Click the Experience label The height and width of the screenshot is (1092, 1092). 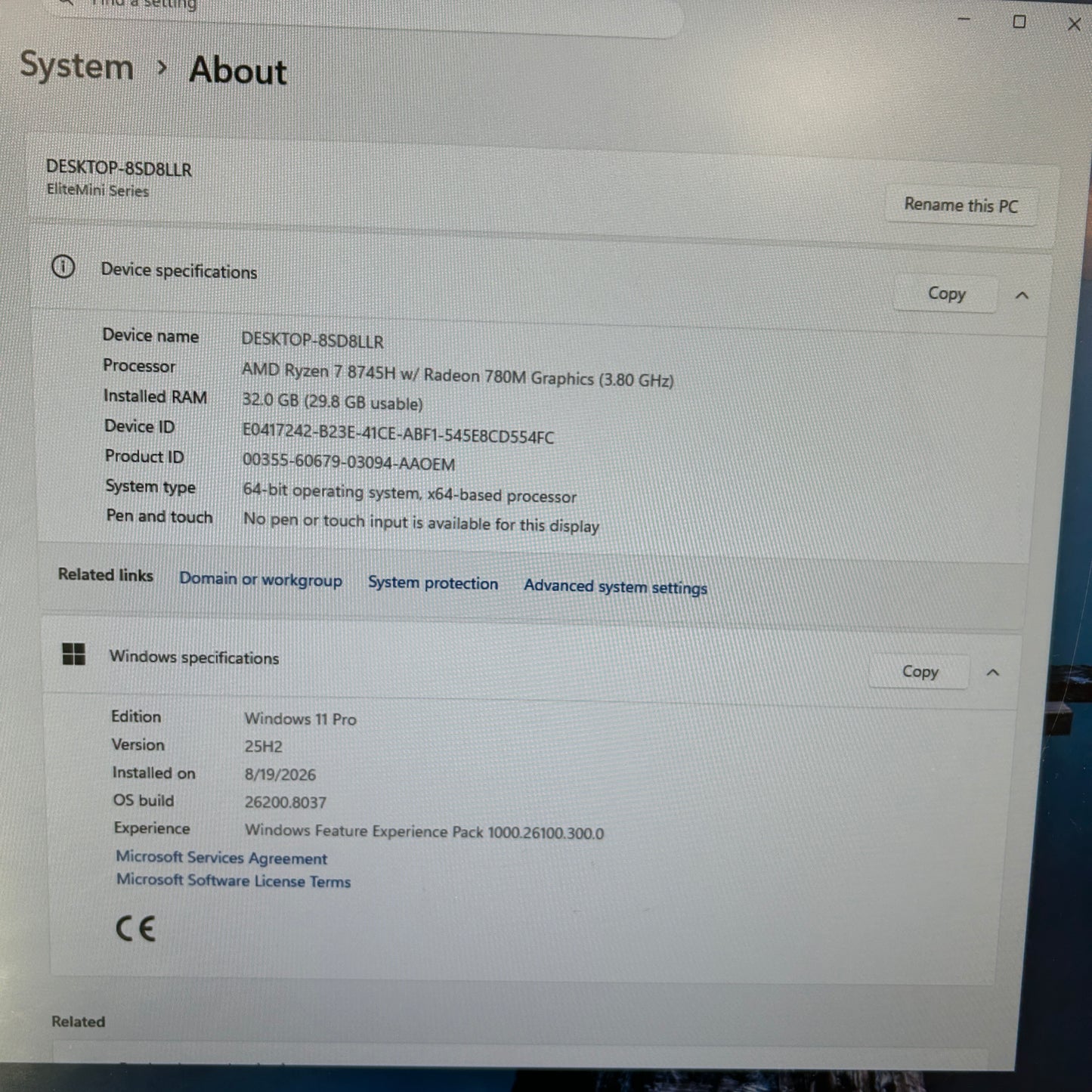click(x=152, y=828)
